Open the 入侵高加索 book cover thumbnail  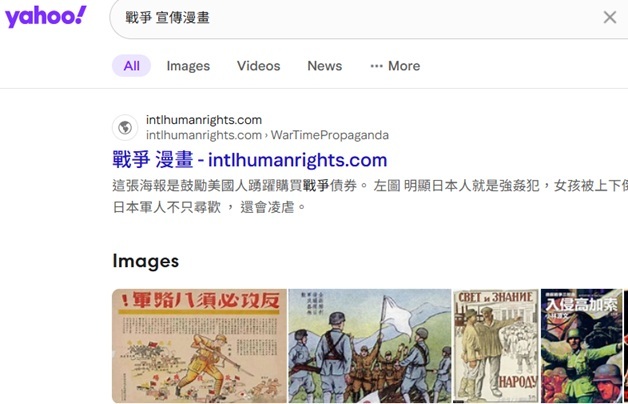click(x=582, y=346)
